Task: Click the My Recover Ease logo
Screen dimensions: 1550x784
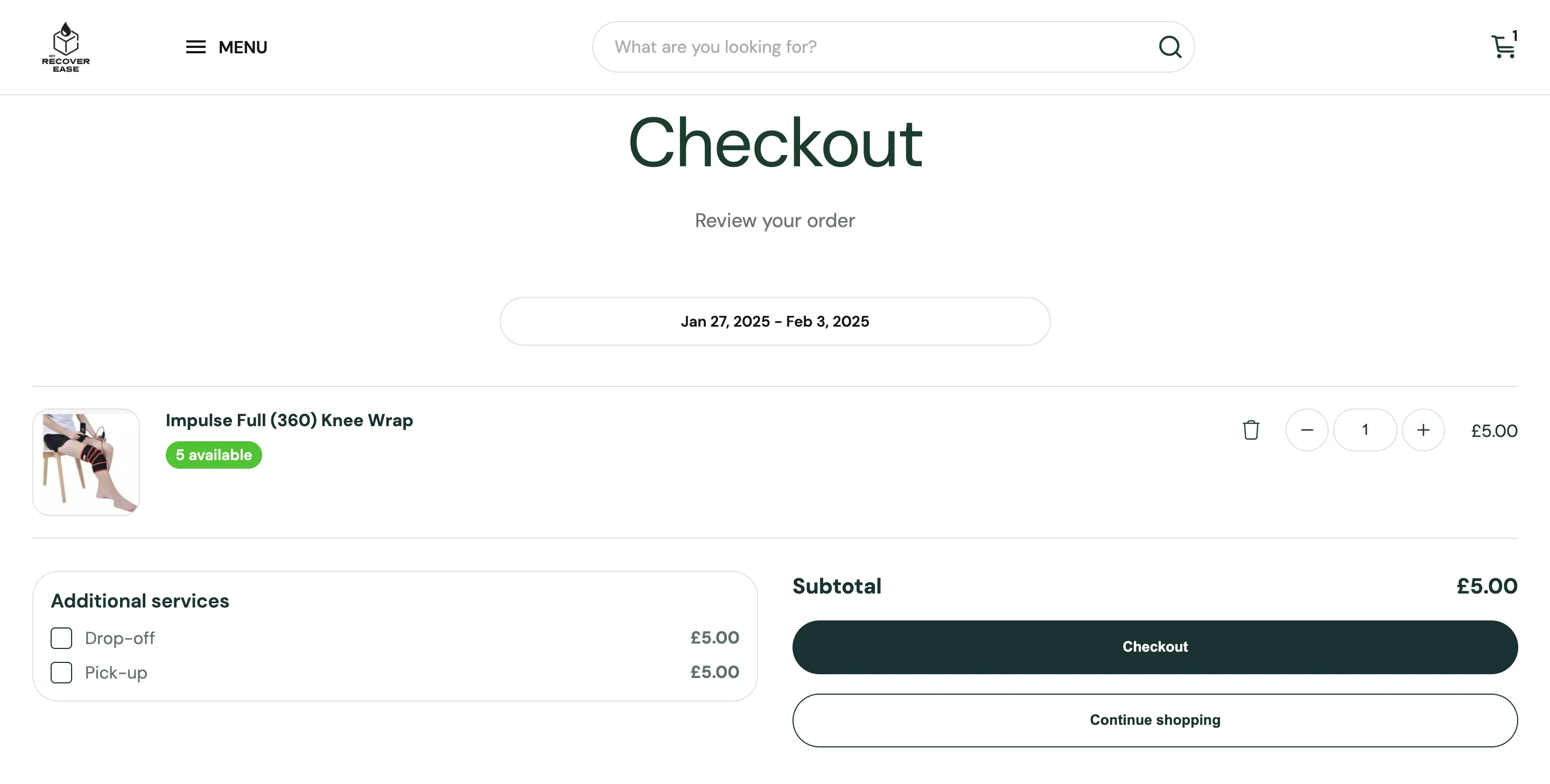Action: tap(66, 47)
